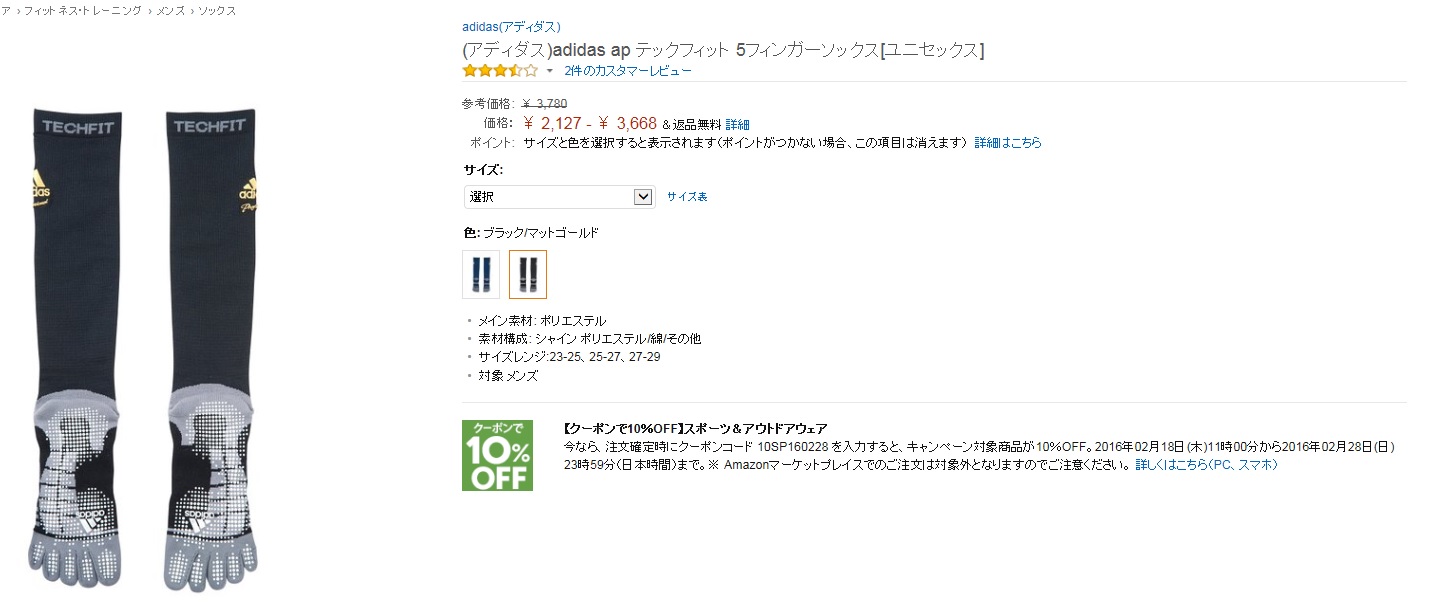
Task: Select the black/matte gold color swatch
Action: pyautogui.click(x=528, y=274)
